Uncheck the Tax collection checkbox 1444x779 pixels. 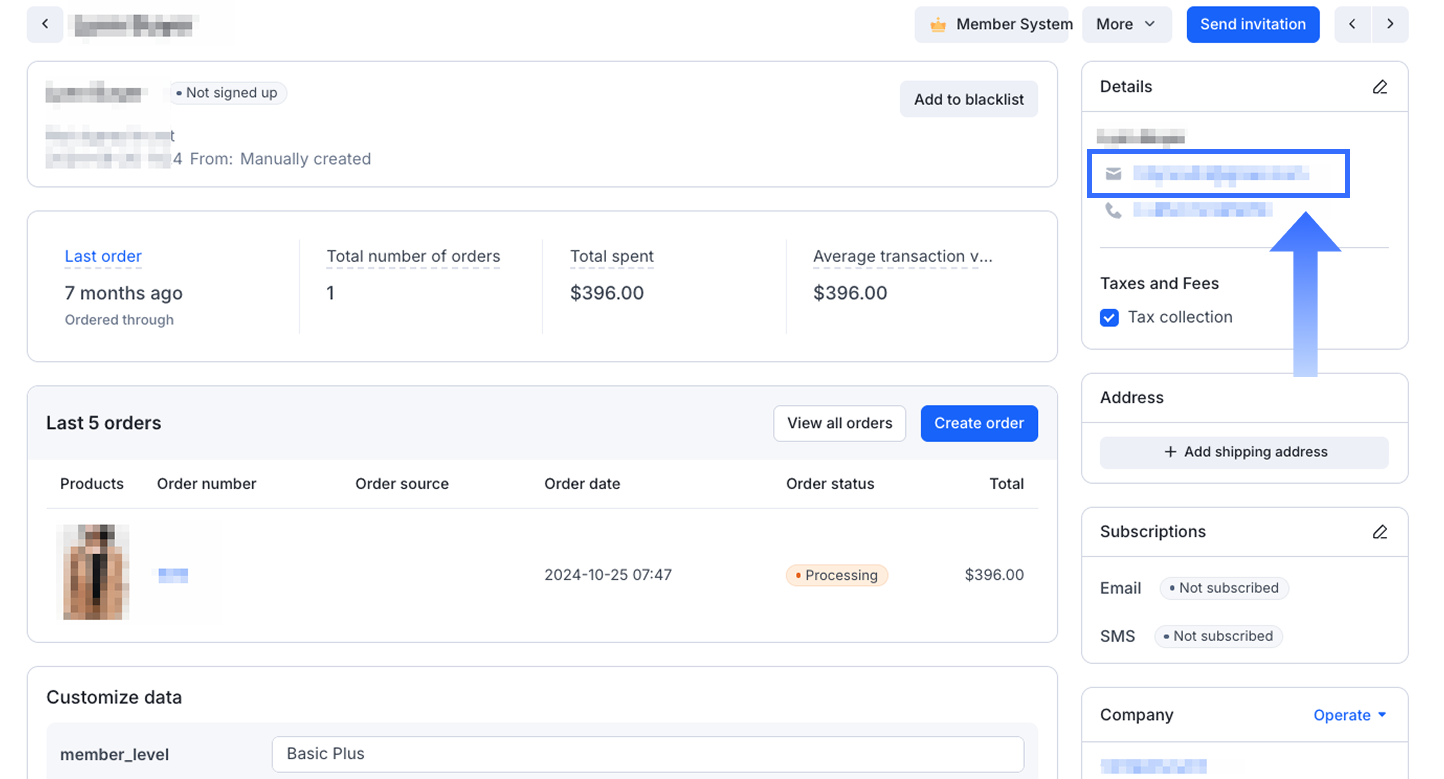1109,318
